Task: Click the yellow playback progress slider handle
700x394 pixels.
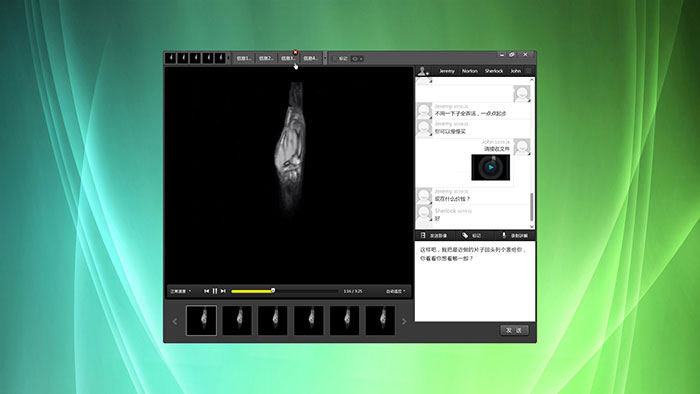Action: coord(273,290)
